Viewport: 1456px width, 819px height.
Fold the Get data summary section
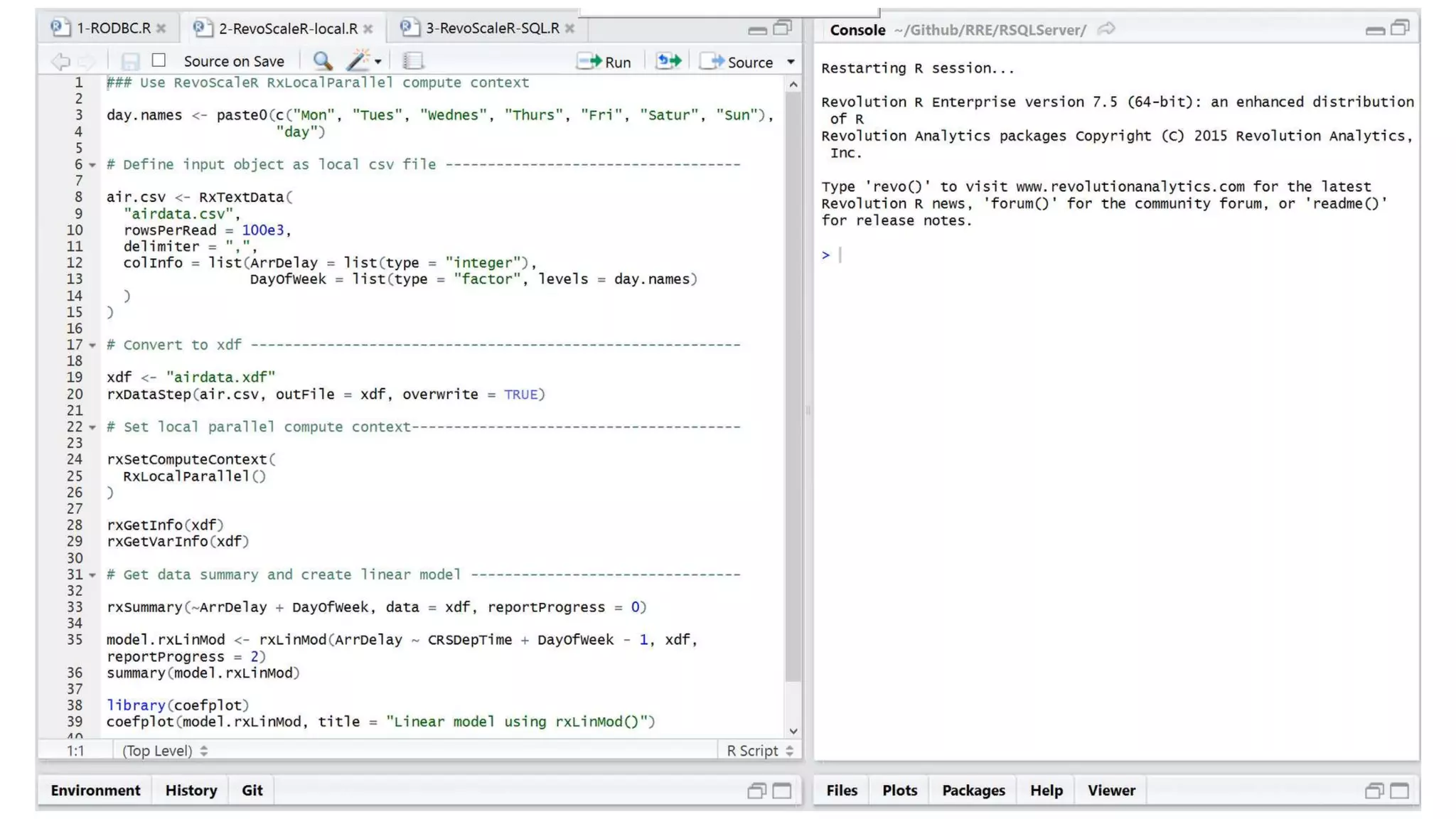click(x=92, y=575)
